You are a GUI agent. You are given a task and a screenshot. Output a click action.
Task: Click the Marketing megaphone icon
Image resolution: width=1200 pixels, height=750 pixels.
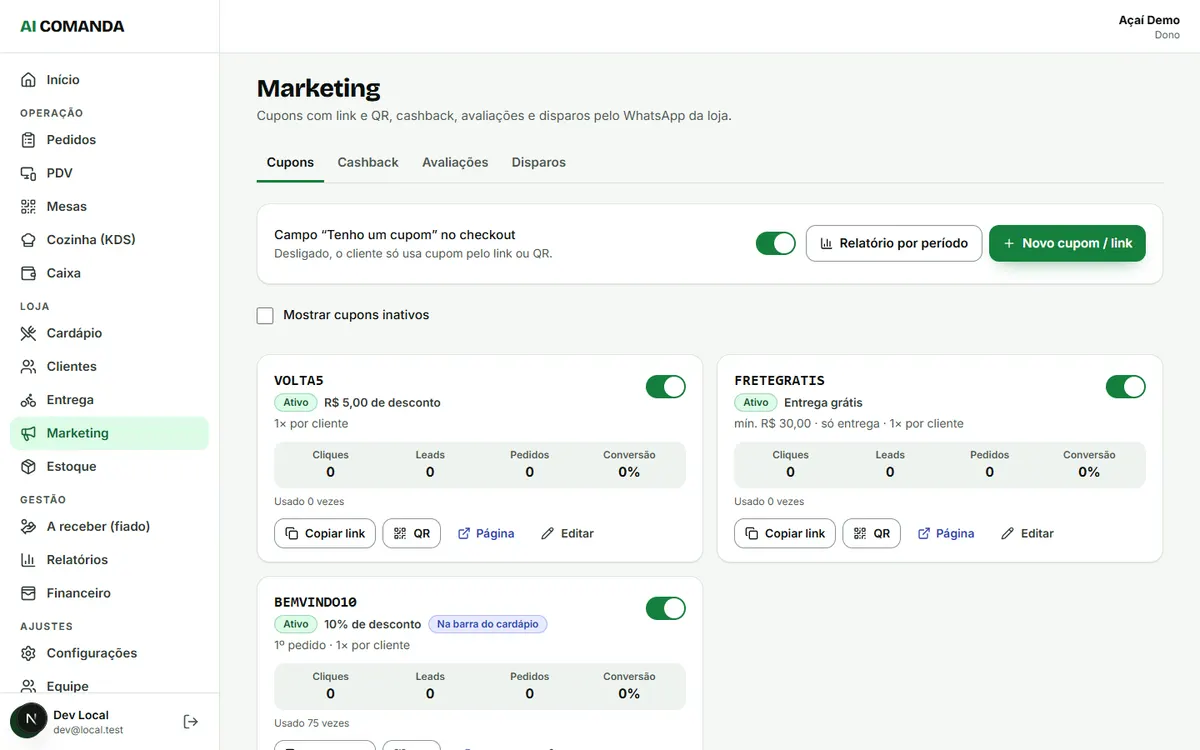click(28, 433)
